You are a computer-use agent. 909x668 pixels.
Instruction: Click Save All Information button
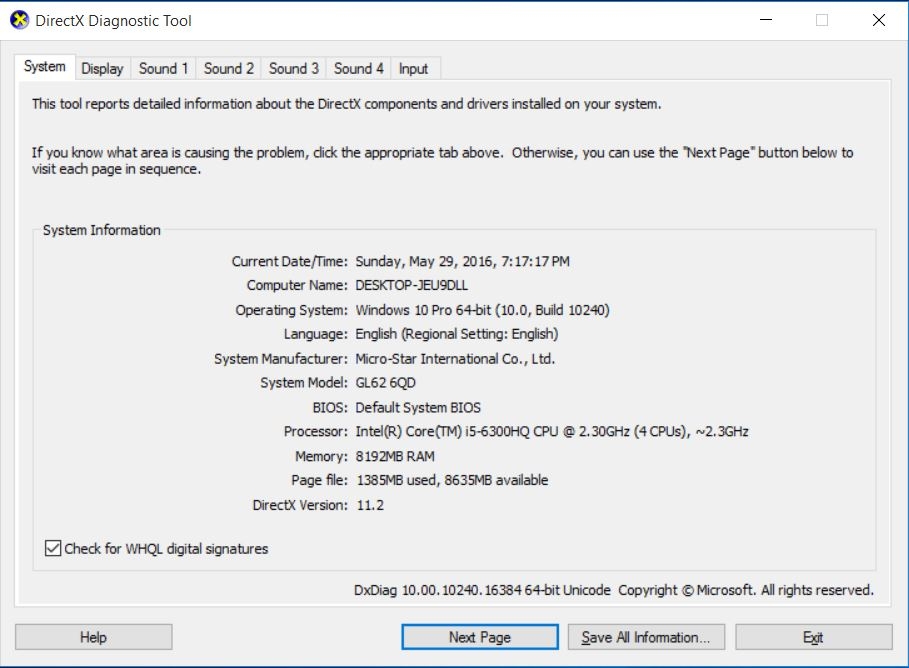click(646, 637)
